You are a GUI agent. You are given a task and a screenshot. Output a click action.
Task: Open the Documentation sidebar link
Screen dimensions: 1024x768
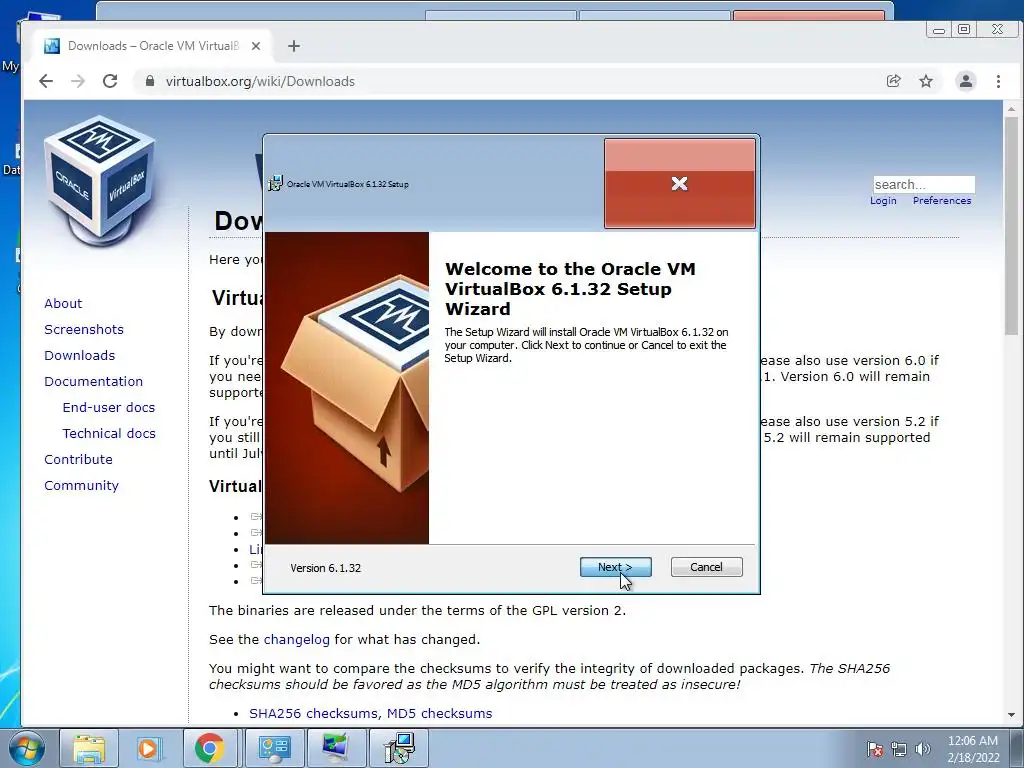[x=93, y=381]
